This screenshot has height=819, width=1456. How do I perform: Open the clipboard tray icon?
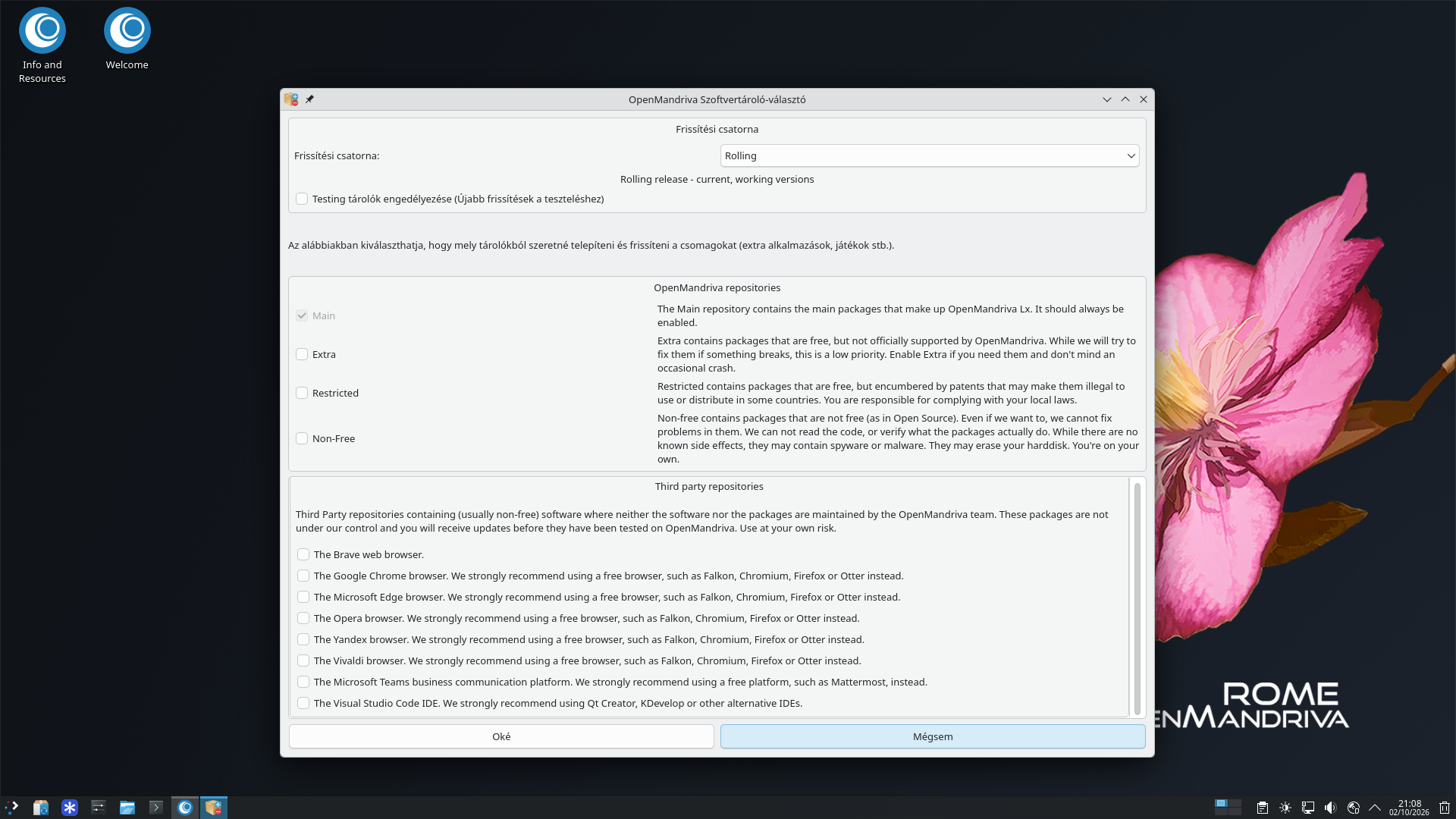click(1263, 808)
